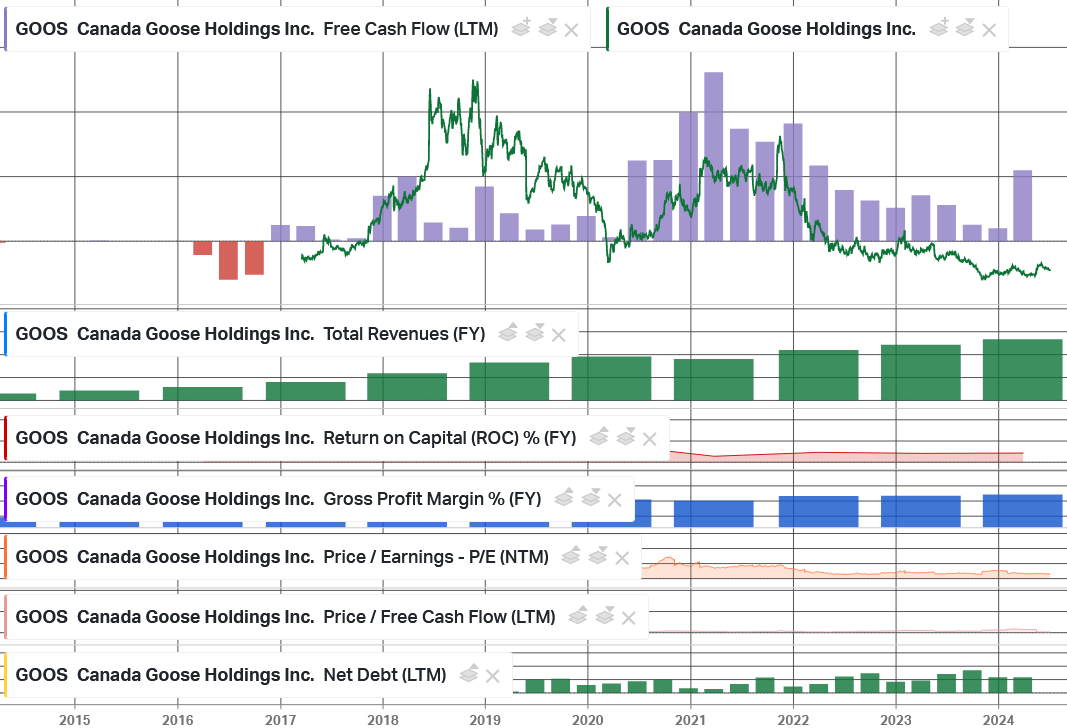1067x728 pixels.
Task: Click the 2023 year label on the time axis
Action: point(896,719)
